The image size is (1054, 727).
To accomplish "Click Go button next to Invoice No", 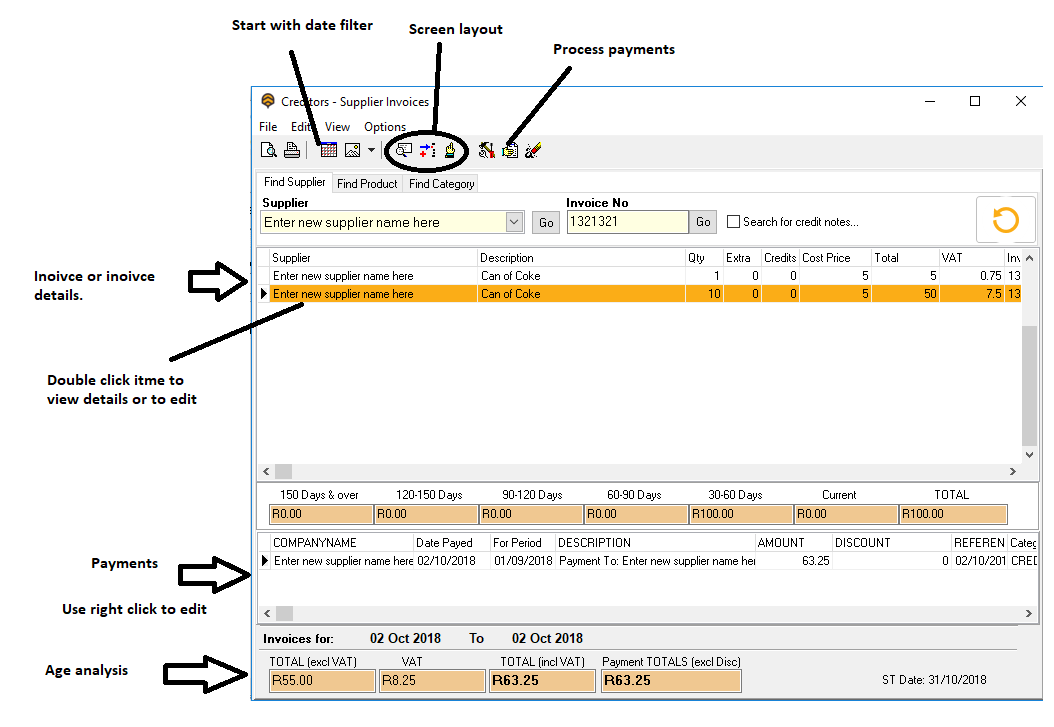I will point(704,222).
